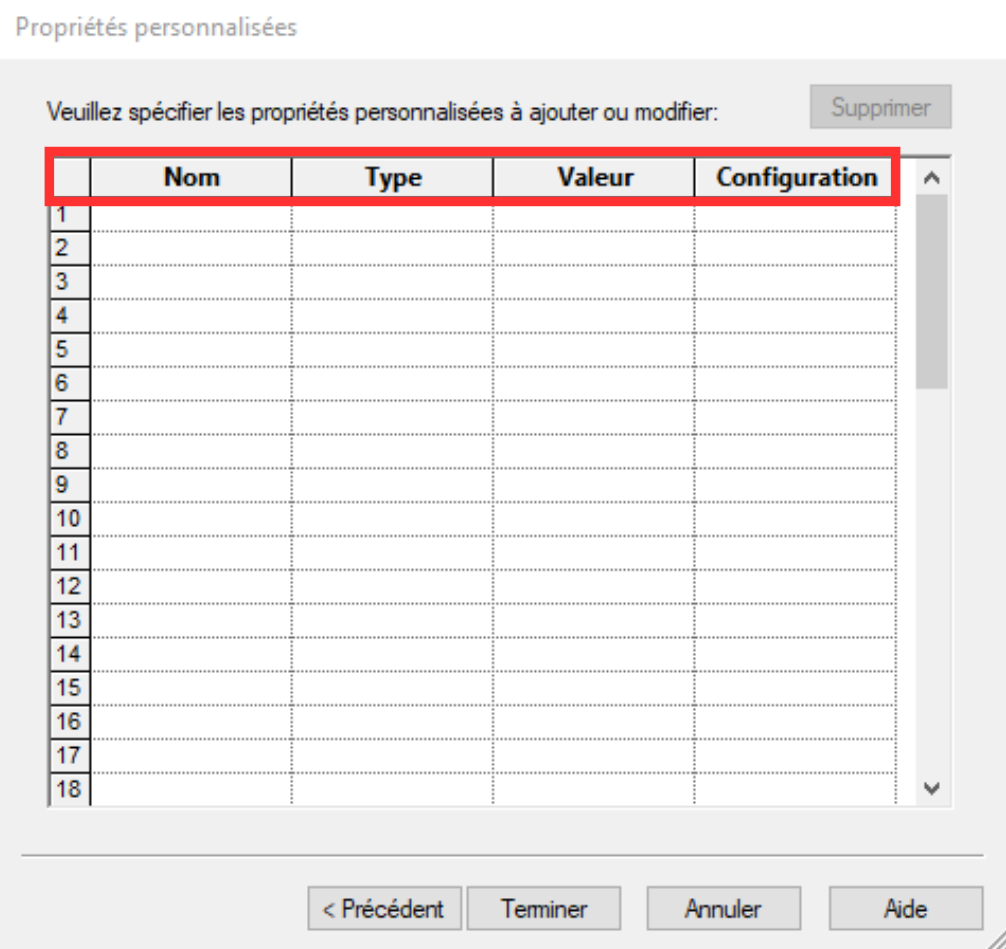Click the Valeur column header

coord(594,178)
